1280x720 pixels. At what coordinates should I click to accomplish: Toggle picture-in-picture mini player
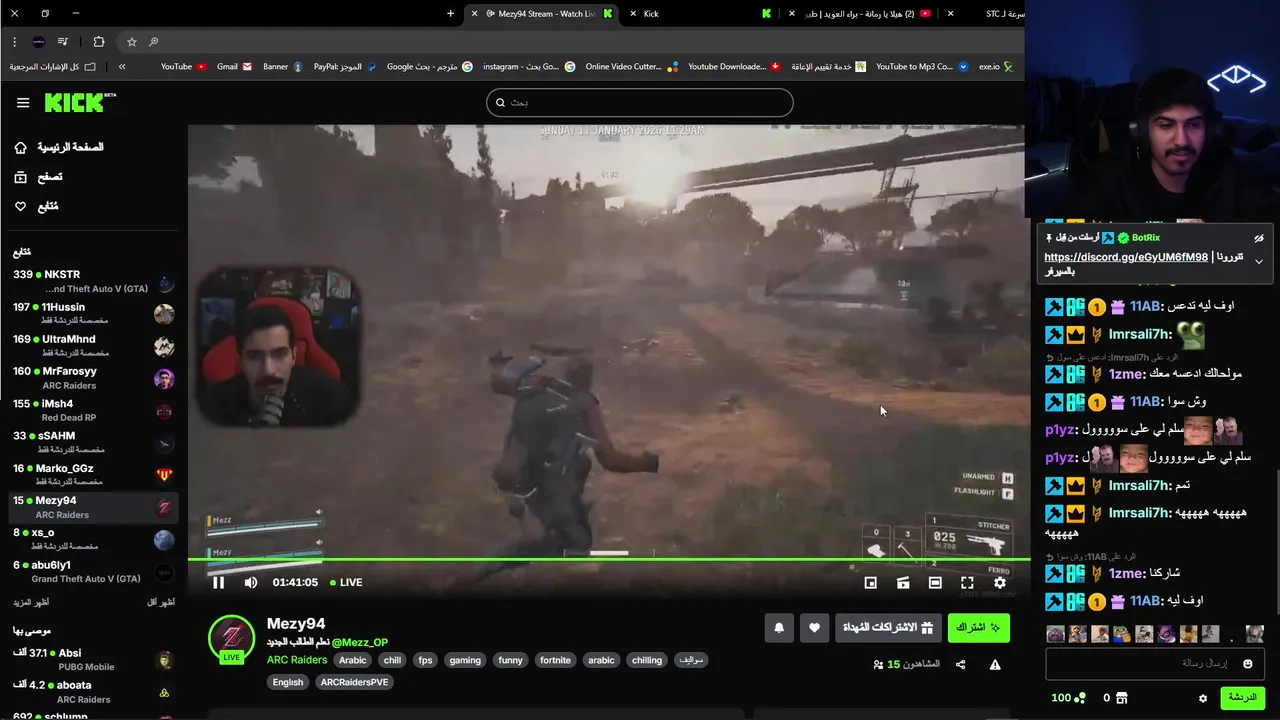[x=871, y=582]
